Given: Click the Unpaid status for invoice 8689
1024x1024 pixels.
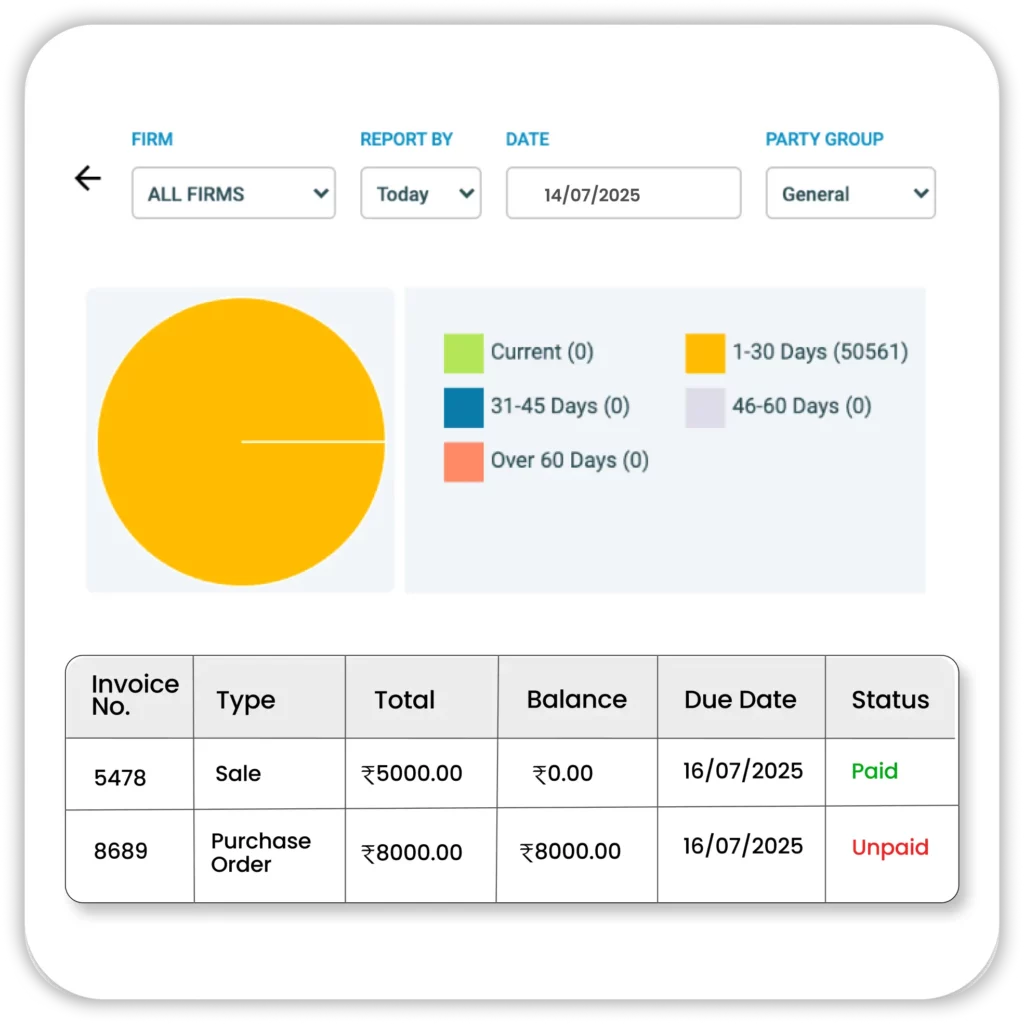Looking at the screenshot, I should tap(889, 847).
